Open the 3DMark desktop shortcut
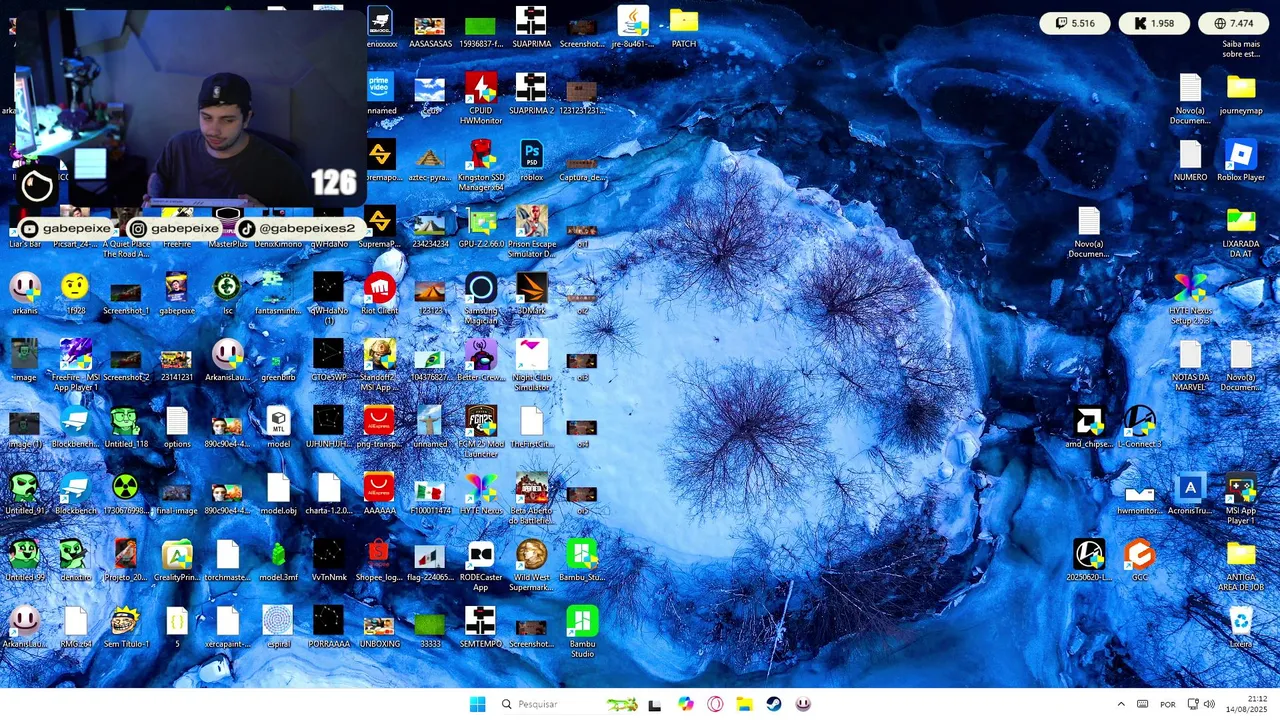The width and height of the screenshot is (1280, 720). 531,293
